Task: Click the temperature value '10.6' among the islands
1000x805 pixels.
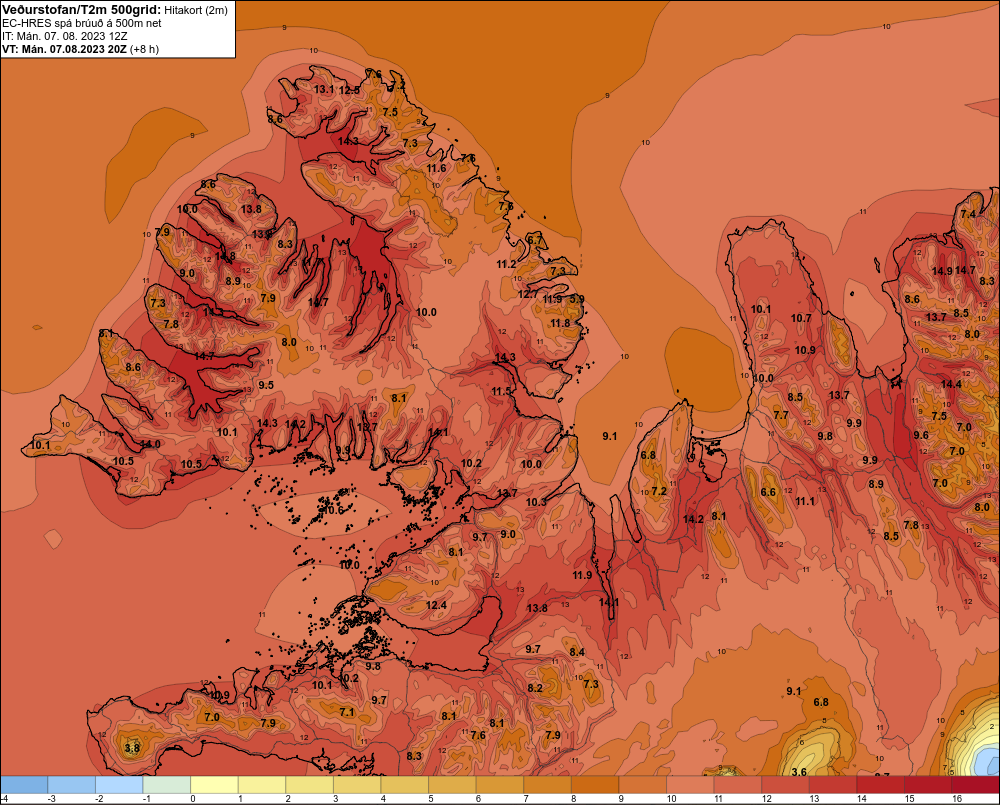Action: pyautogui.click(x=333, y=510)
